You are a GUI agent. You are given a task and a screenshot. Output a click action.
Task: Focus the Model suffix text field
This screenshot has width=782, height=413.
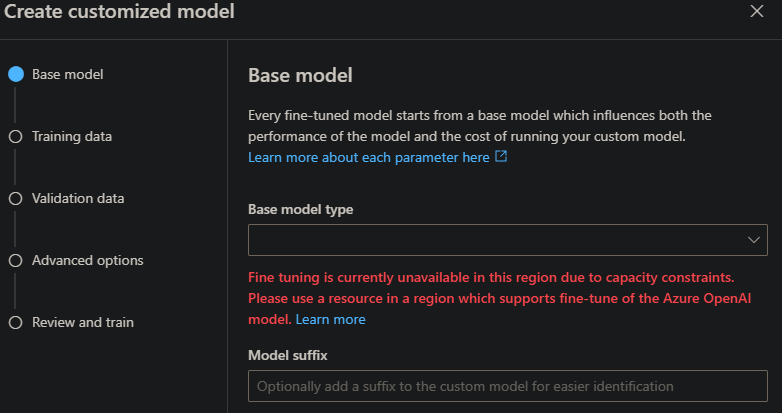tap(507, 385)
